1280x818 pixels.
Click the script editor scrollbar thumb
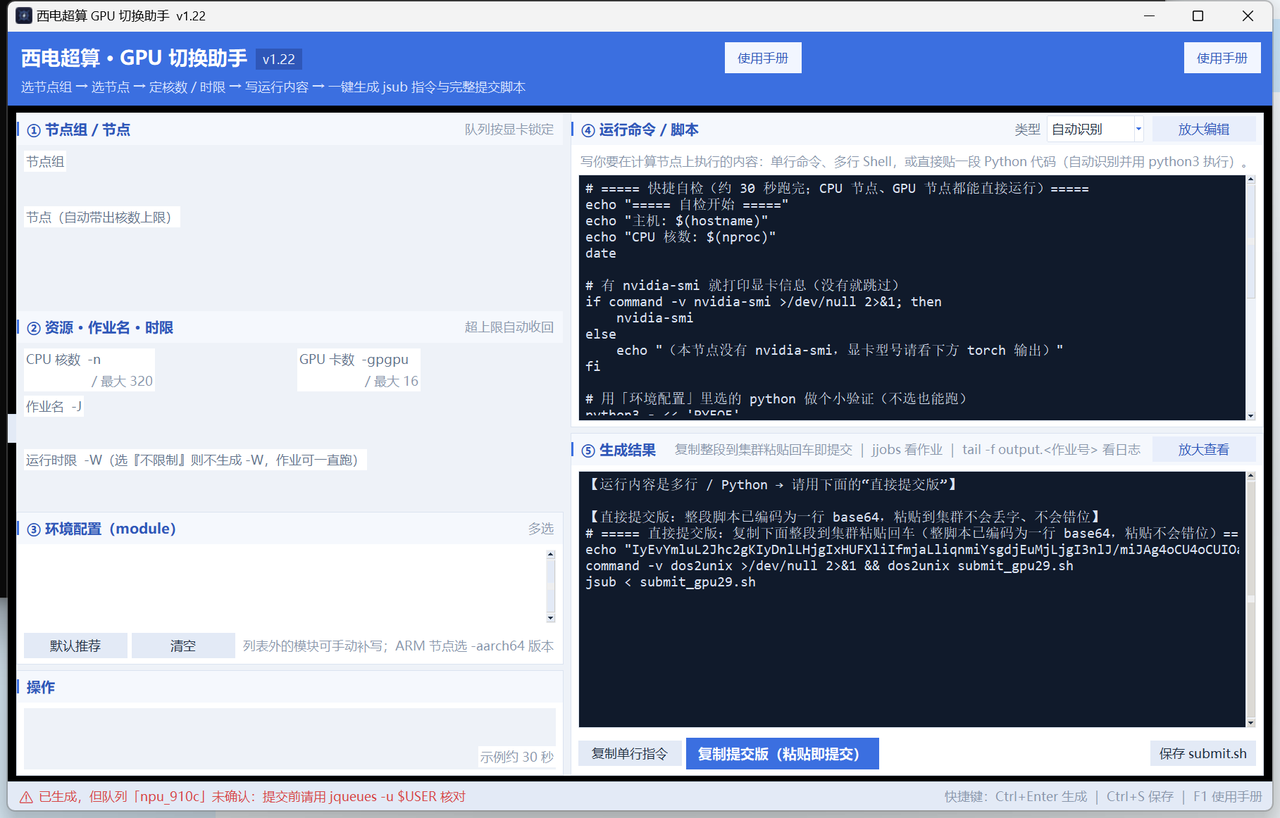point(1251,241)
